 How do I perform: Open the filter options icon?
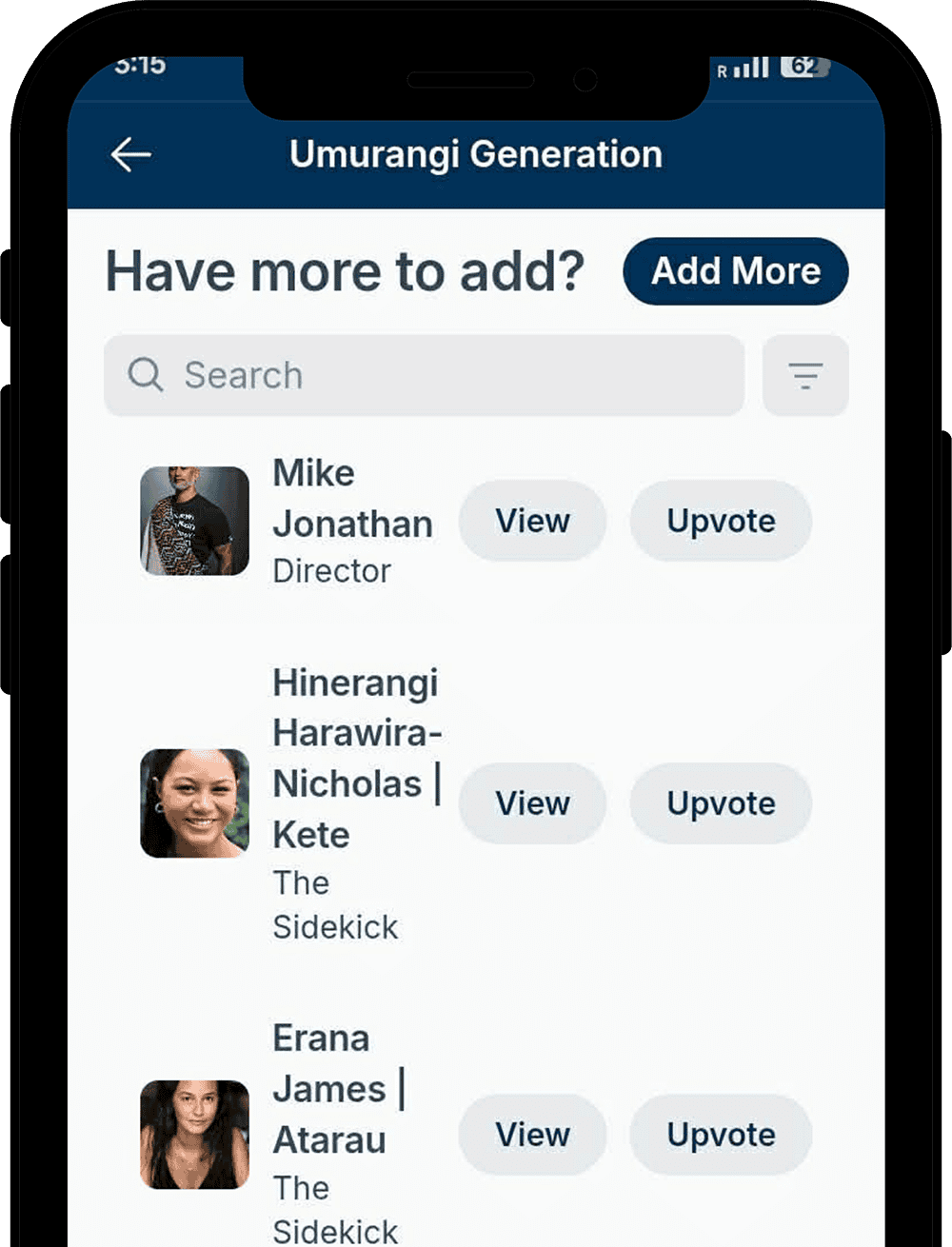click(805, 375)
